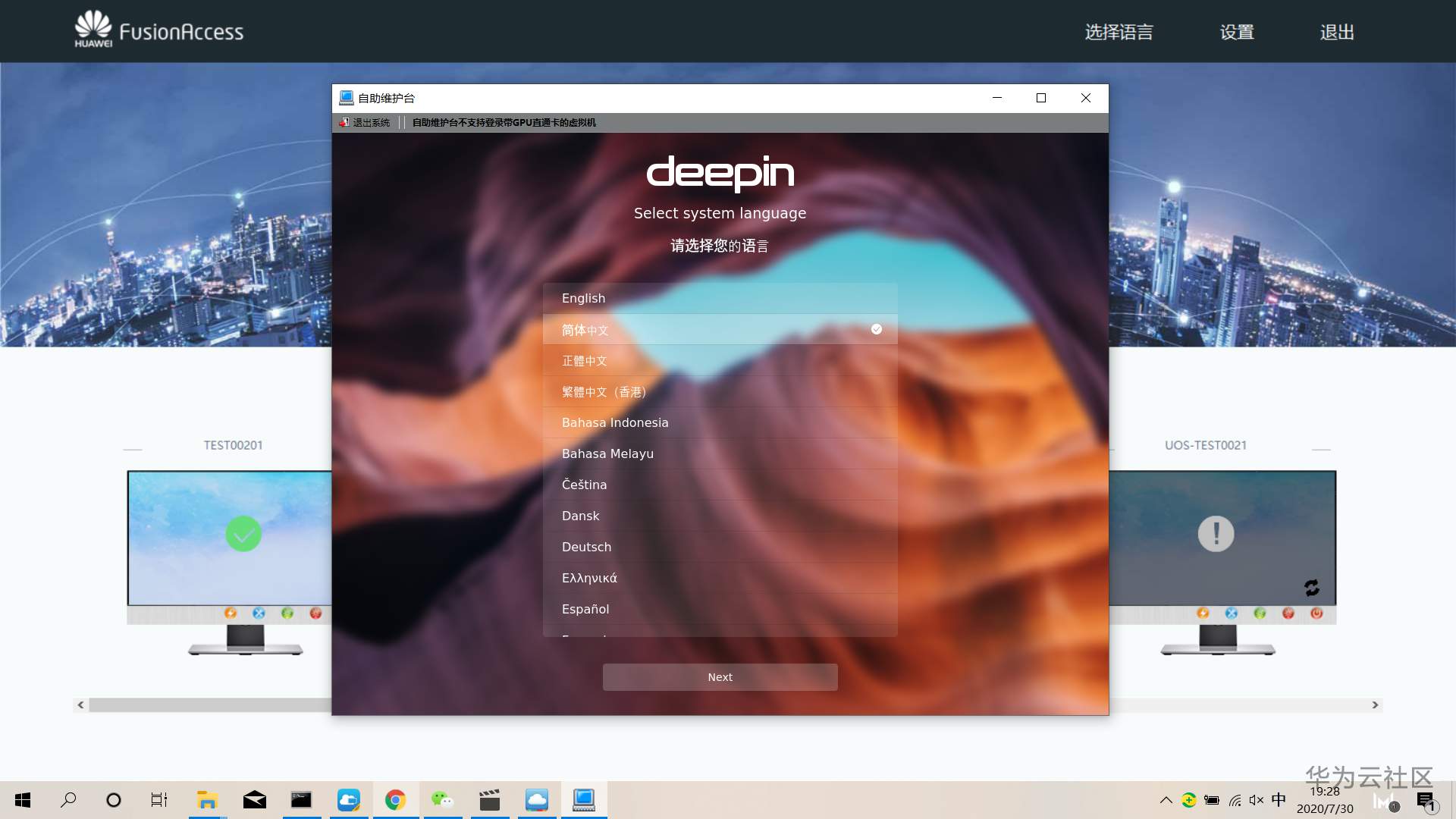1456x819 pixels.
Task: Click the refresh arrows icon on UOS-TEST0021 screen
Action: coord(1312,588)
